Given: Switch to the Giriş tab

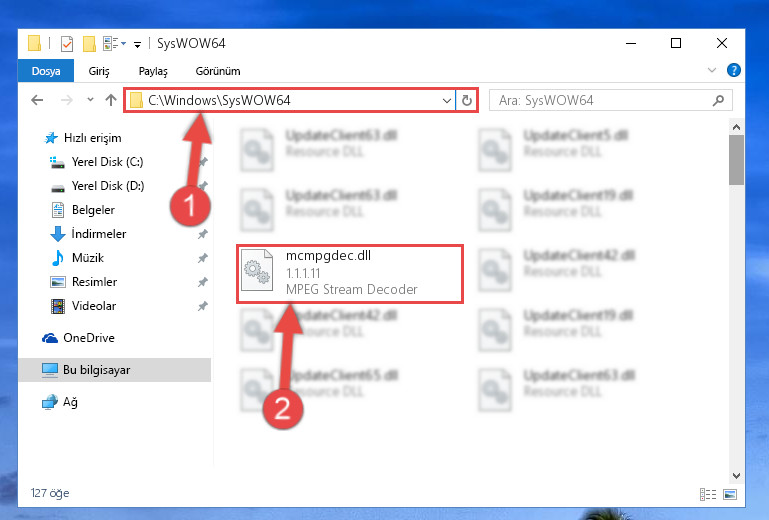Looking at the screenshot, I should 99,71.
